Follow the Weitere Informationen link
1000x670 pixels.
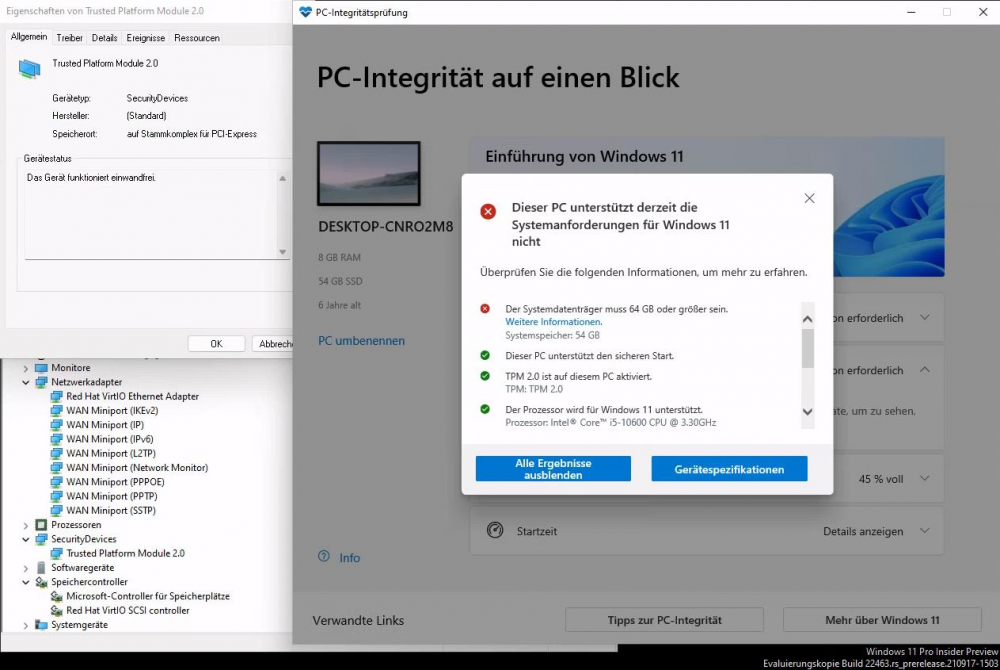tap(553, 322)
